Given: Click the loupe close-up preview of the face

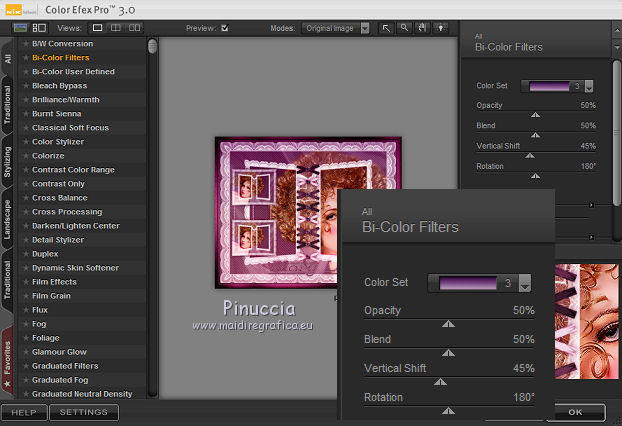Looking at the screenshot, I should [587, 321].
